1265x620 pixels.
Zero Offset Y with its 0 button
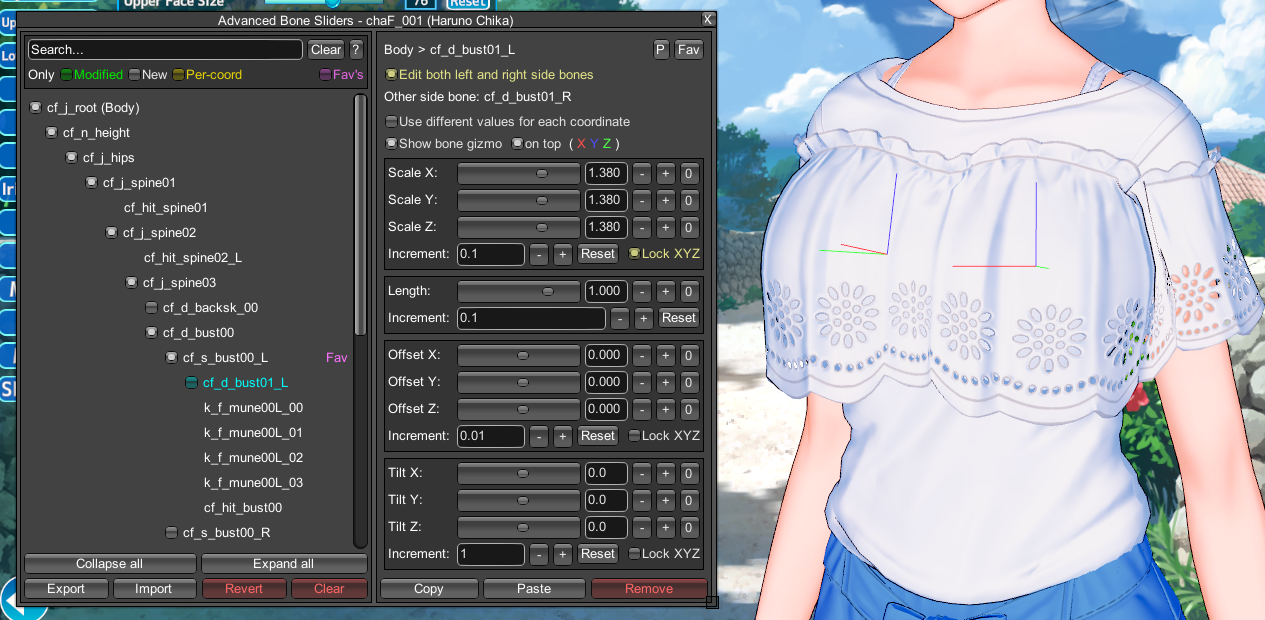pyautogui.click(x=689, y=382)
